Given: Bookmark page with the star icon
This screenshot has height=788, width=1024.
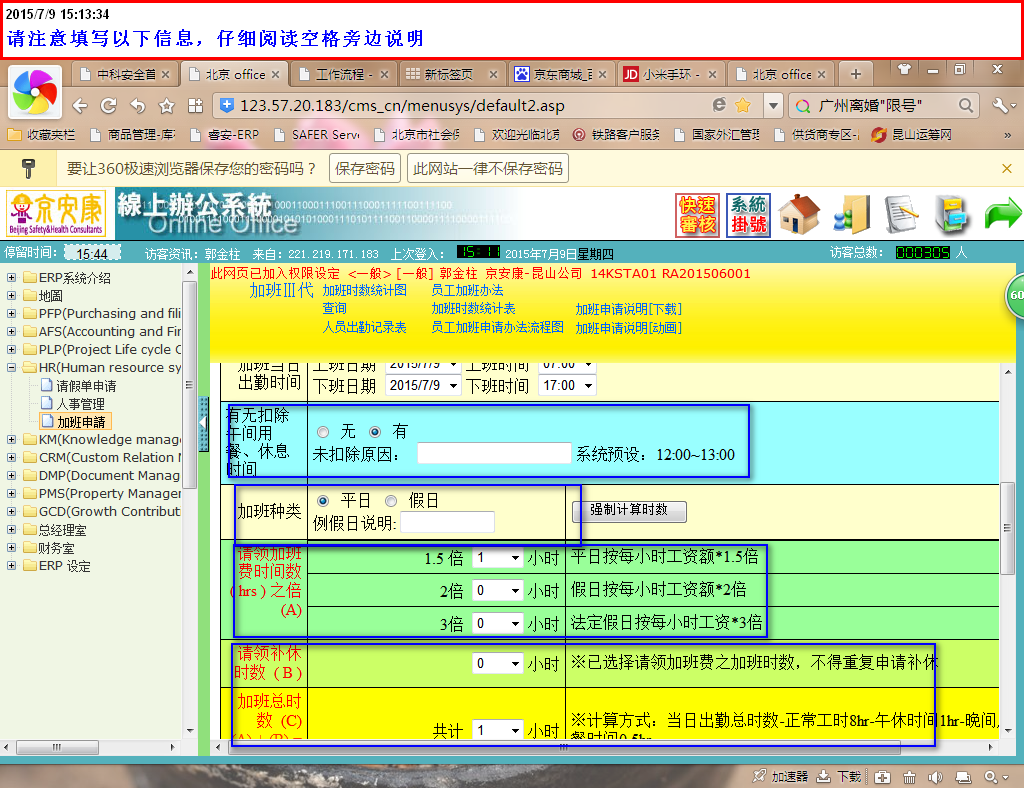Looking at the screenshot, I should [742, 105].
